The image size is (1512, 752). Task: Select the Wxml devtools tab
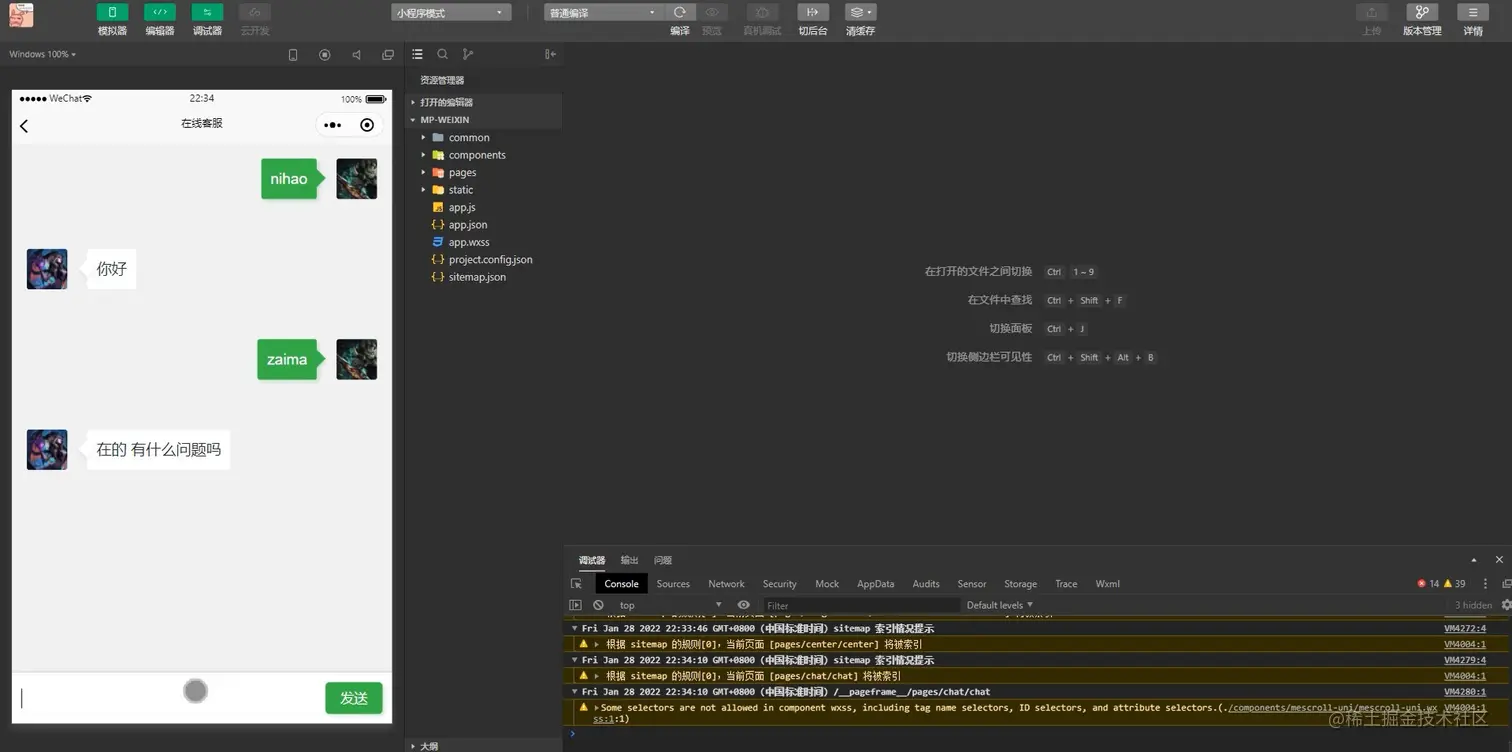pyautogui.click(x=1108, y=584)
